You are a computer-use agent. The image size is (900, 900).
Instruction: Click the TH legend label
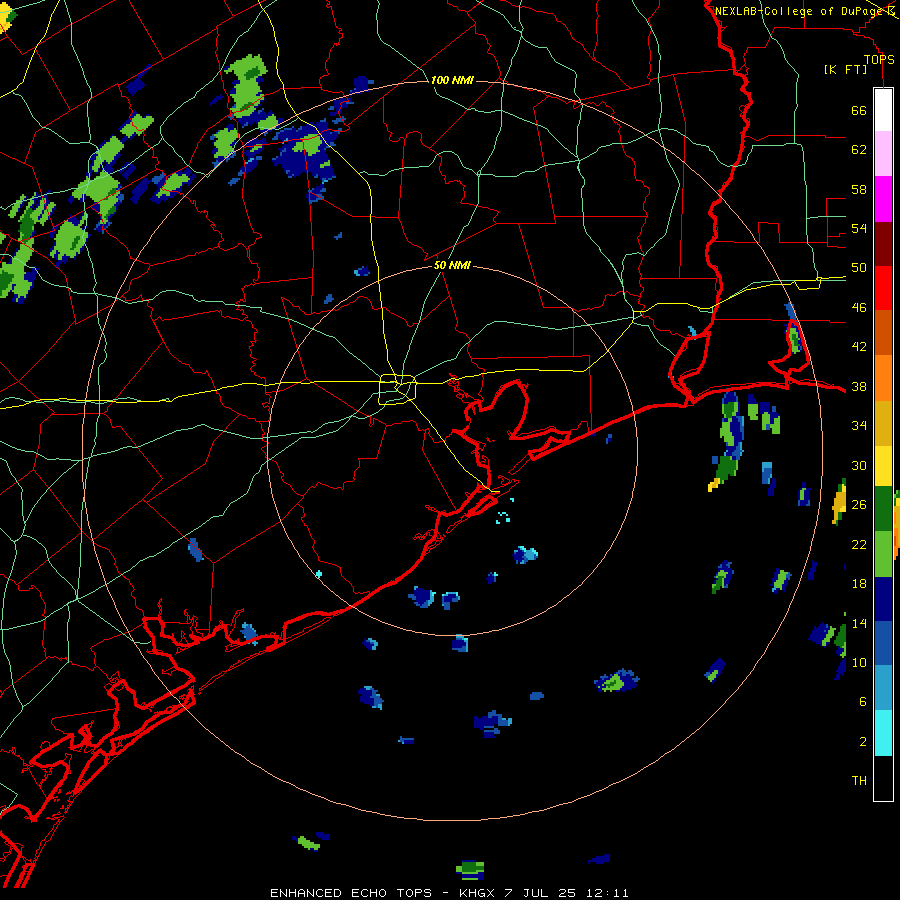859,781
